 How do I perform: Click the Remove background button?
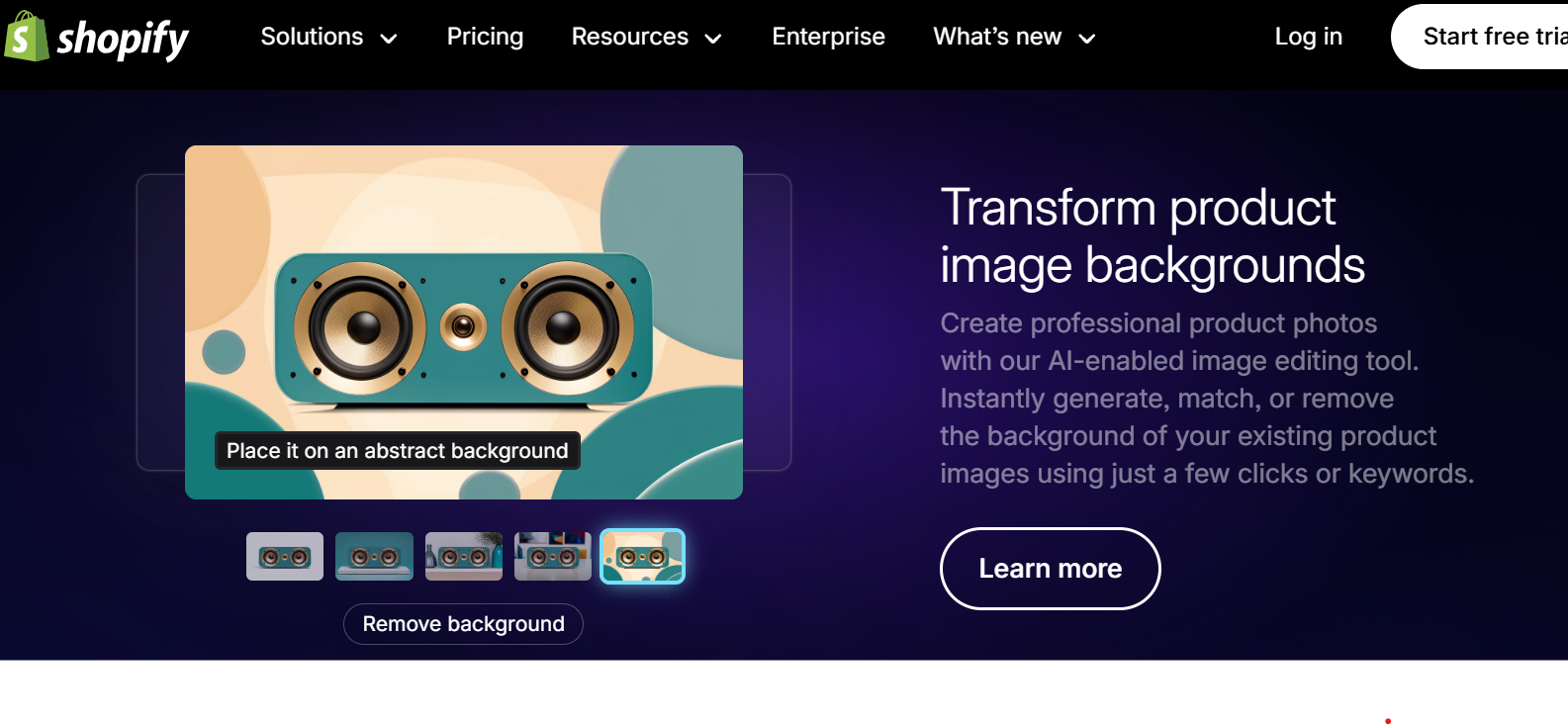(463, 624)
